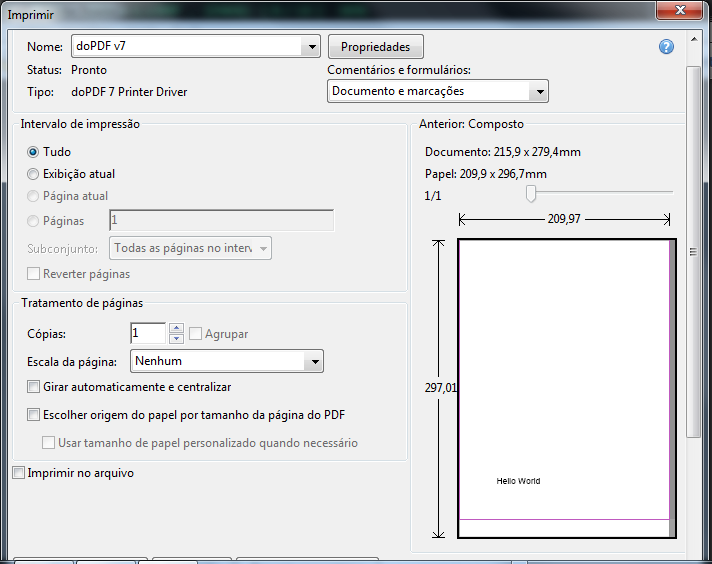Open the Comentários e formulários dropdown

(438, 91)
